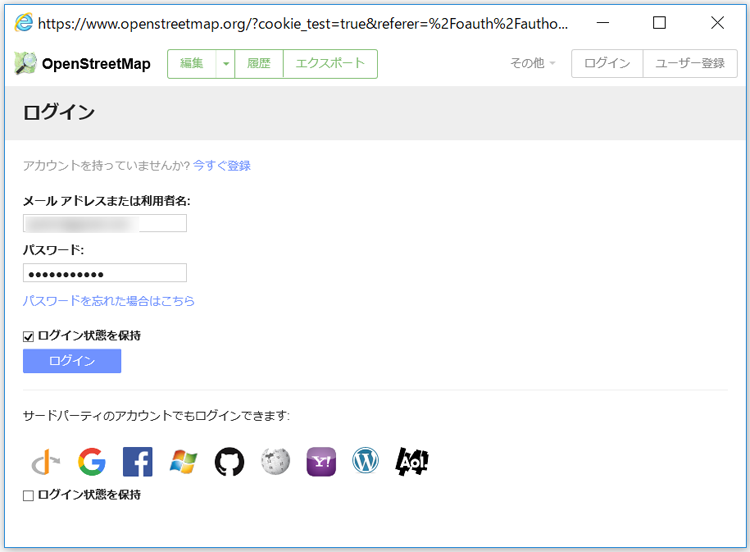Check ログイン状態を保持 below third-party icons
The width and height of the screenshot is (750, 552).
[x=28, y=496]
